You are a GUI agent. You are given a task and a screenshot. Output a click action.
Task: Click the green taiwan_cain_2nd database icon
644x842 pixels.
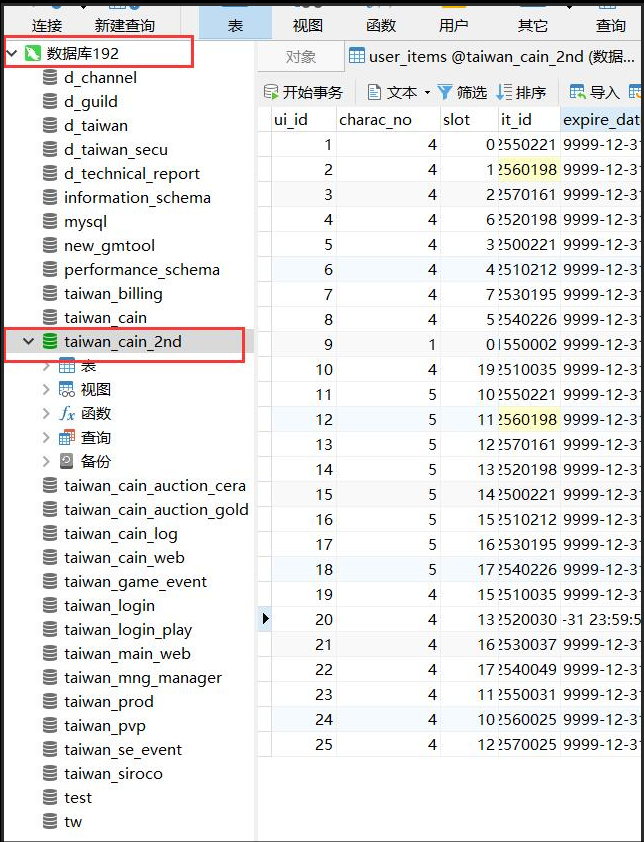(50, 341)
